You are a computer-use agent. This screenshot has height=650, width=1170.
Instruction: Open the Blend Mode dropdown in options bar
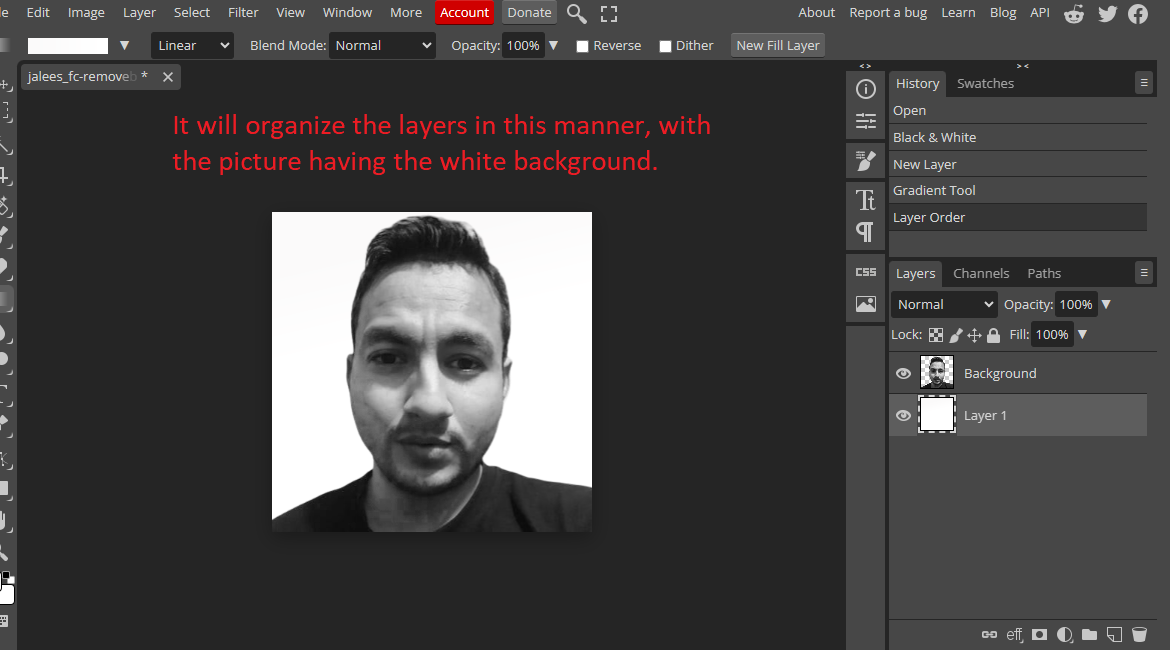pos(383,45)
